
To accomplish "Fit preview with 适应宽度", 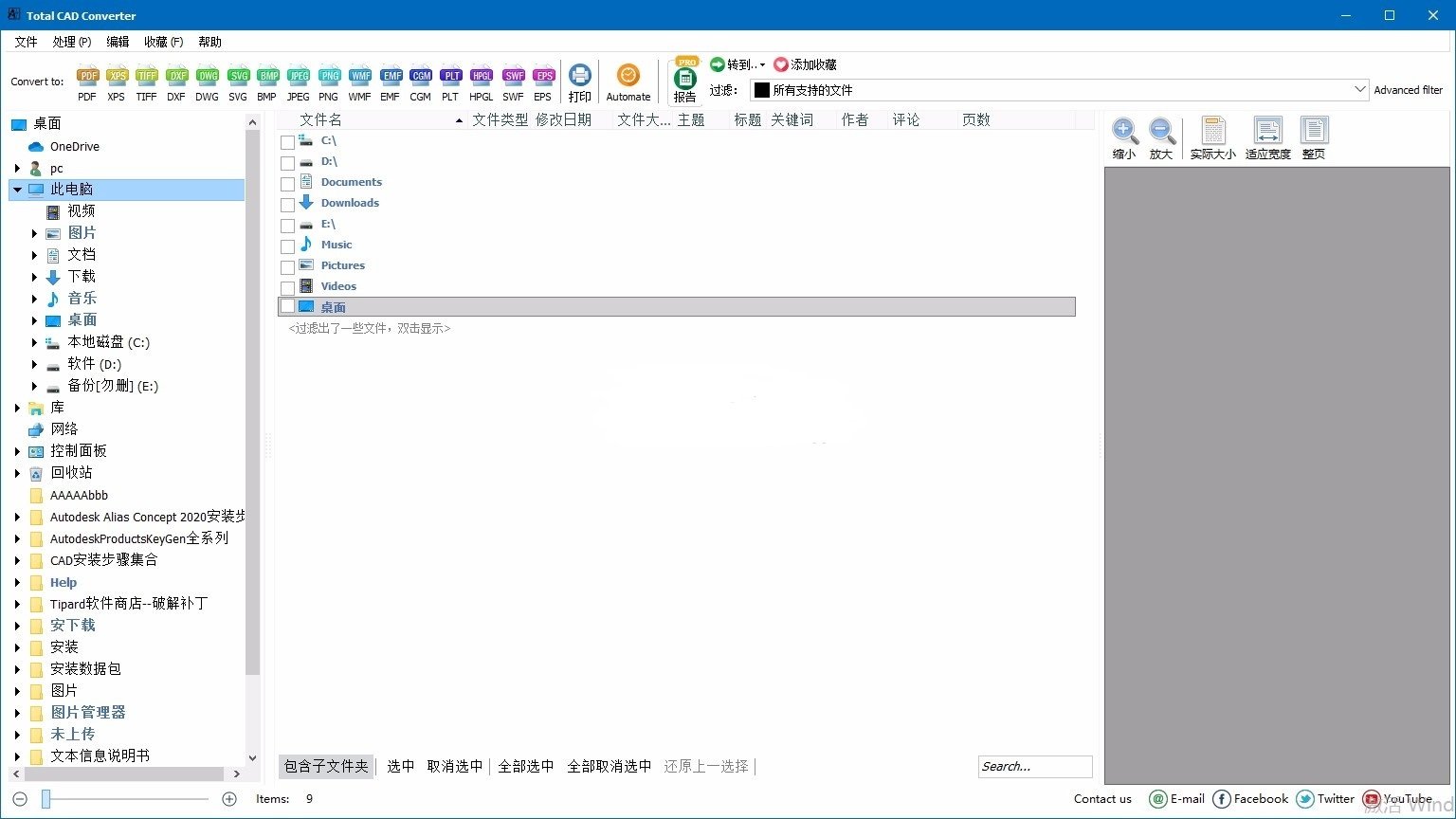I will [1268, 138].
